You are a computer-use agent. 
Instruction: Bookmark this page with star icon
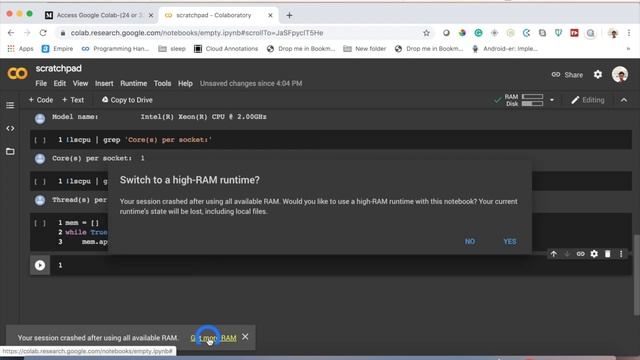(427, 33)
